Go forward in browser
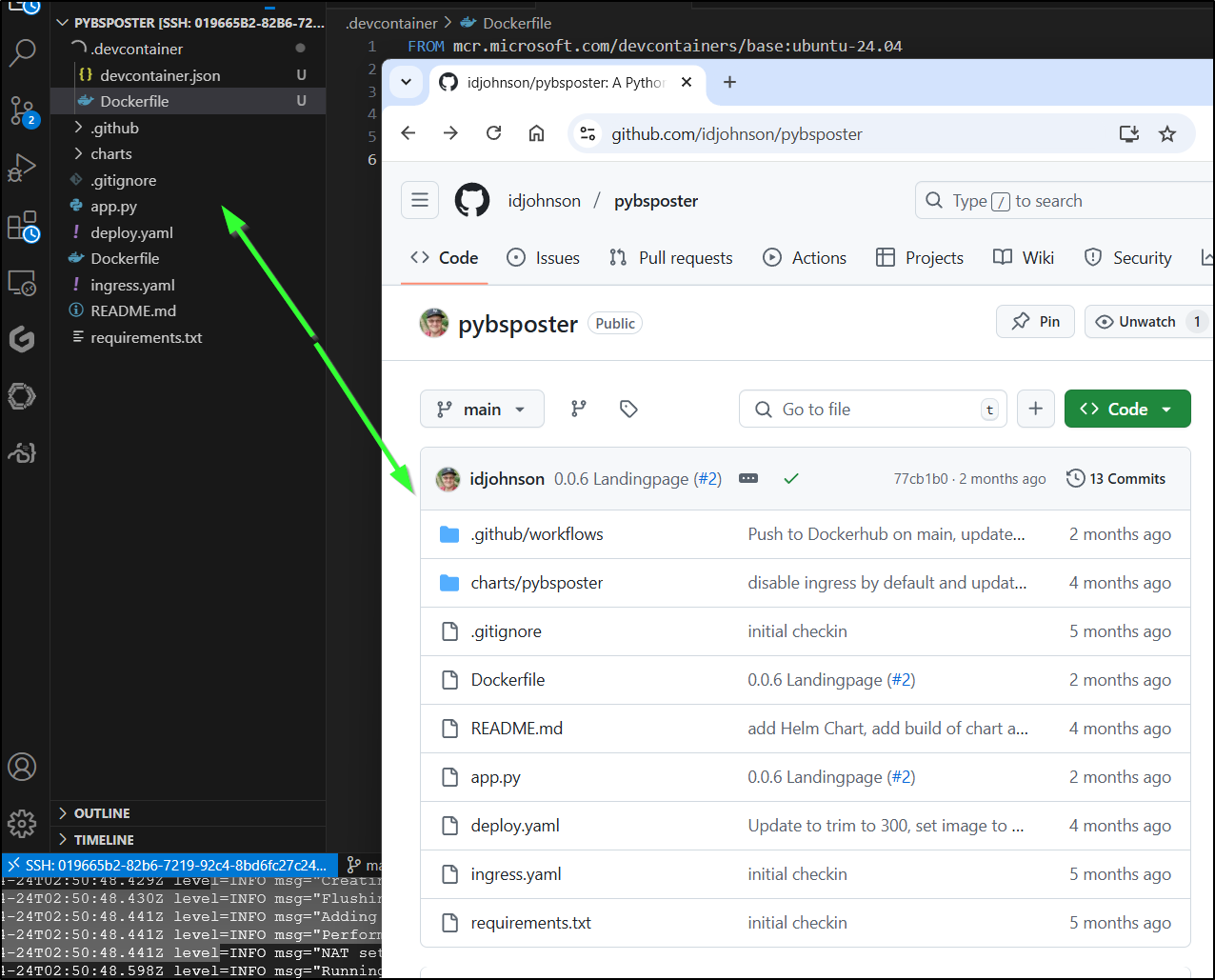 point(451,133)
